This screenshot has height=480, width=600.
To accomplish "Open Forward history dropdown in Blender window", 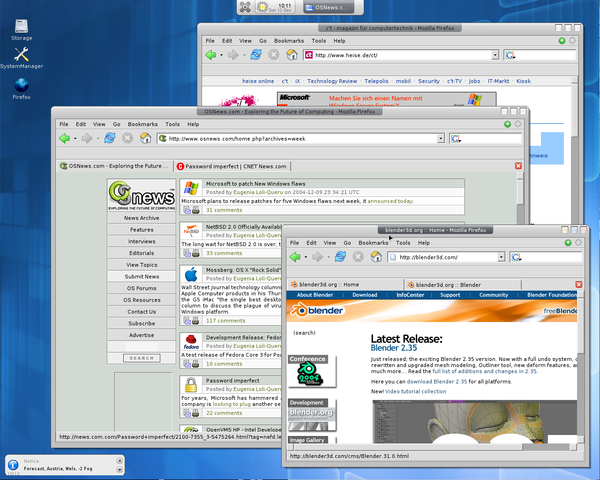I will [328, 257].
